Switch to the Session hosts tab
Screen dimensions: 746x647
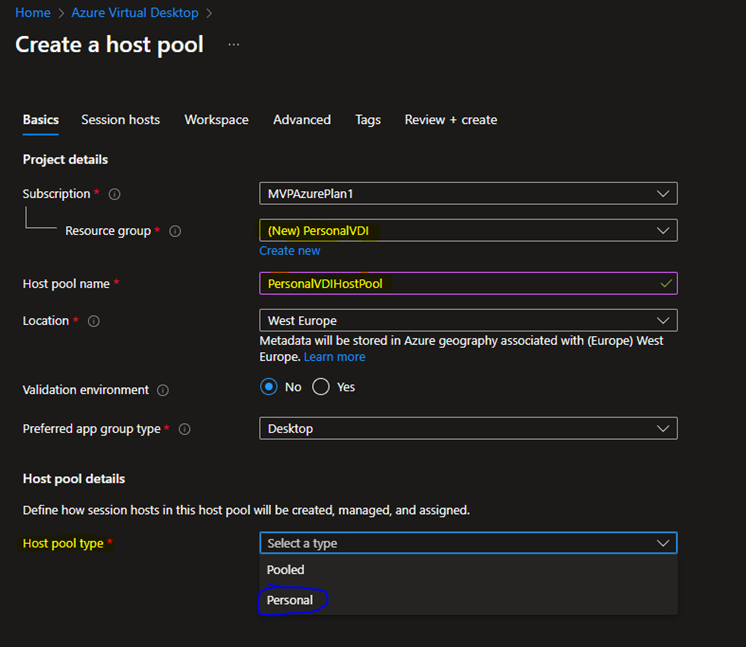tap(120, 120)
